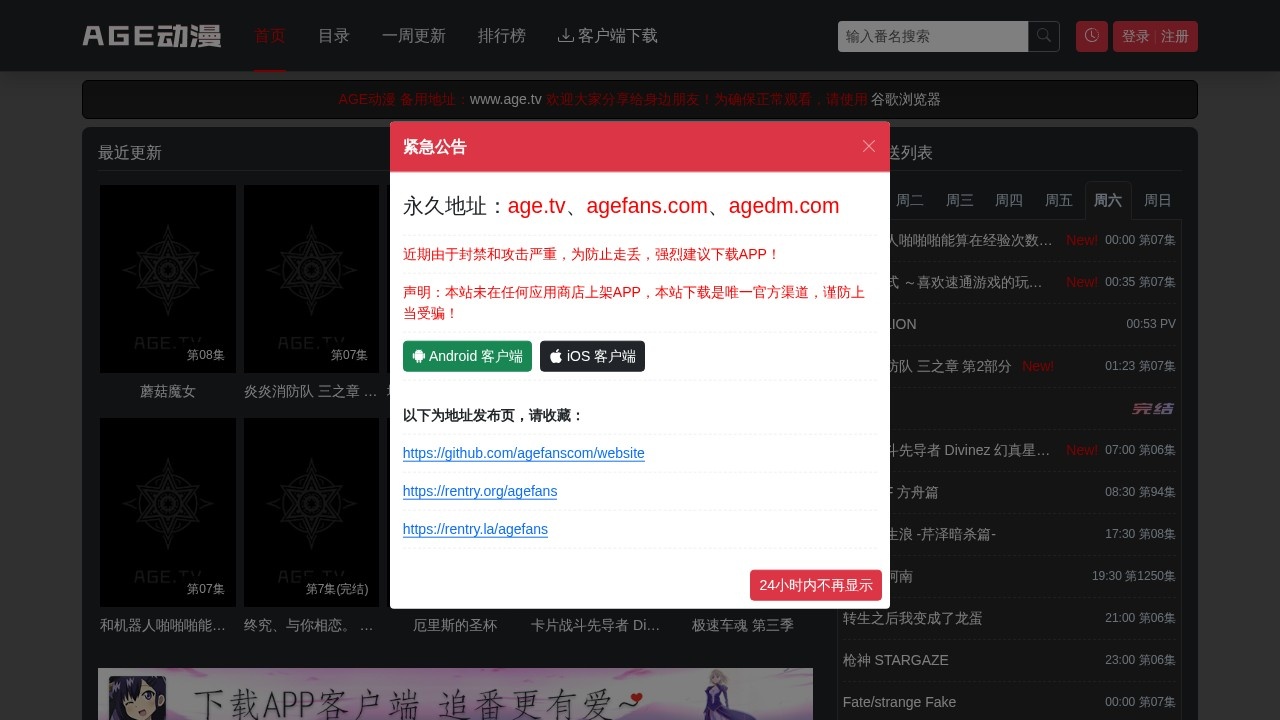This screenshot has height=720, width=1280.
Task: Select the Android robot icon on 客户端 button
Action: [x=419, y=356]
